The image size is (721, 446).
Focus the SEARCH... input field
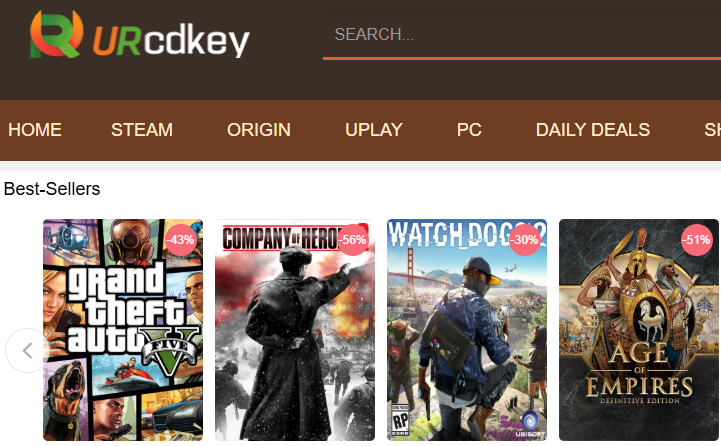(522, 34)
